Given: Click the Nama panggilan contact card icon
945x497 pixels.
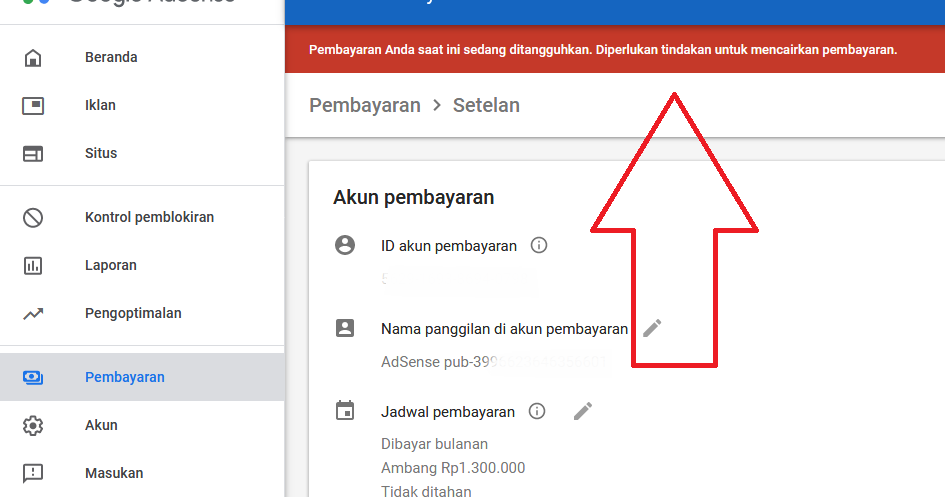Looking at the screenshot, I should click(345, 328).
